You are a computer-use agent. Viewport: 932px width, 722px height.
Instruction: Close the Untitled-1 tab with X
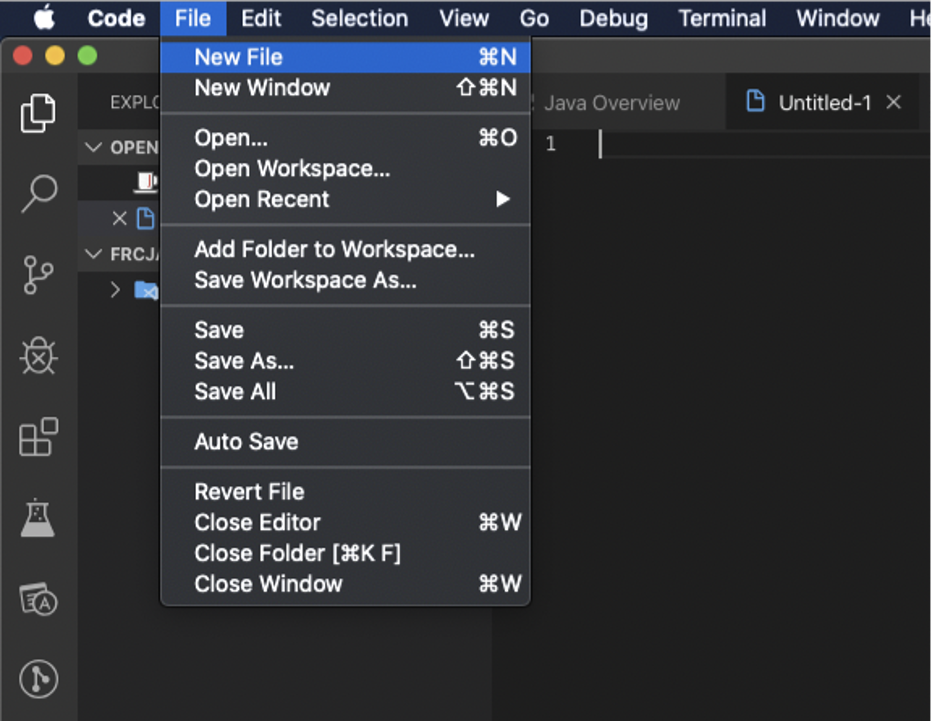pos(894,102)
